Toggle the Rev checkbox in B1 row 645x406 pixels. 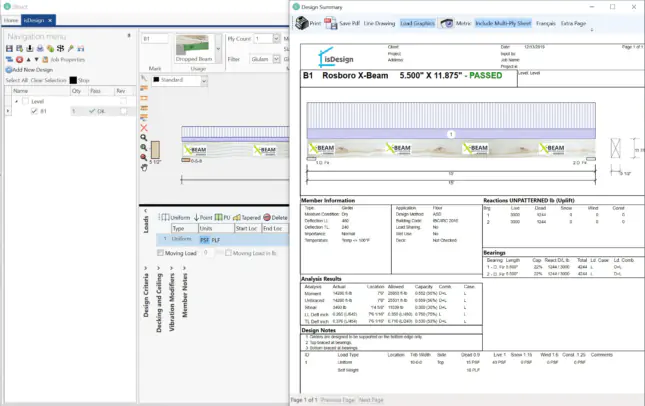(x=123, y=111)
